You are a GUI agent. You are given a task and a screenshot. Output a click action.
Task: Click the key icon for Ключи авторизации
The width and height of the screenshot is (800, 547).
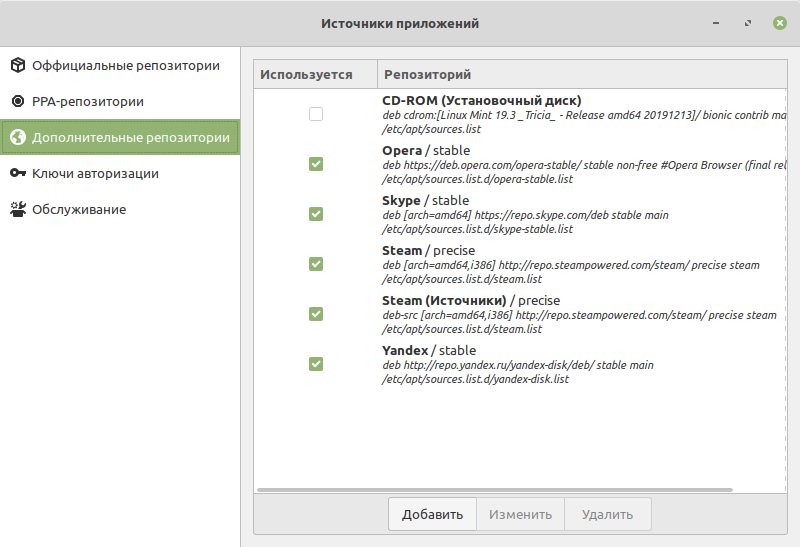18,173
